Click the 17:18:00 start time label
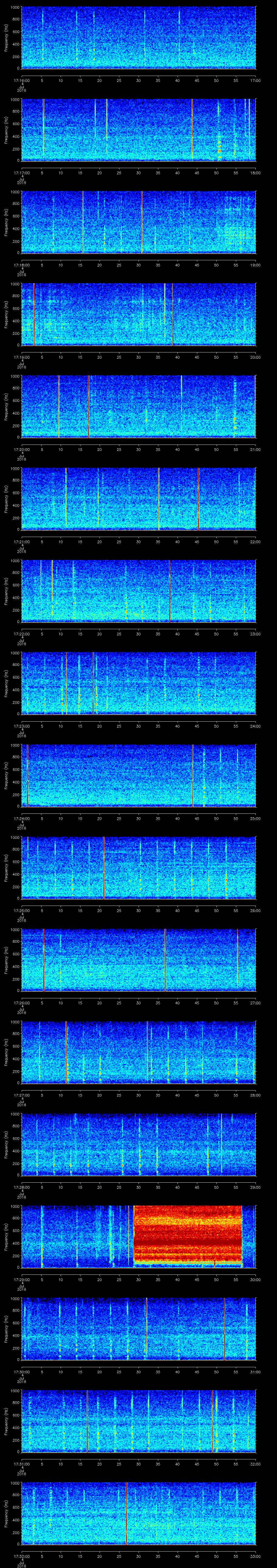277x1568 pixels. pos(21,265)
